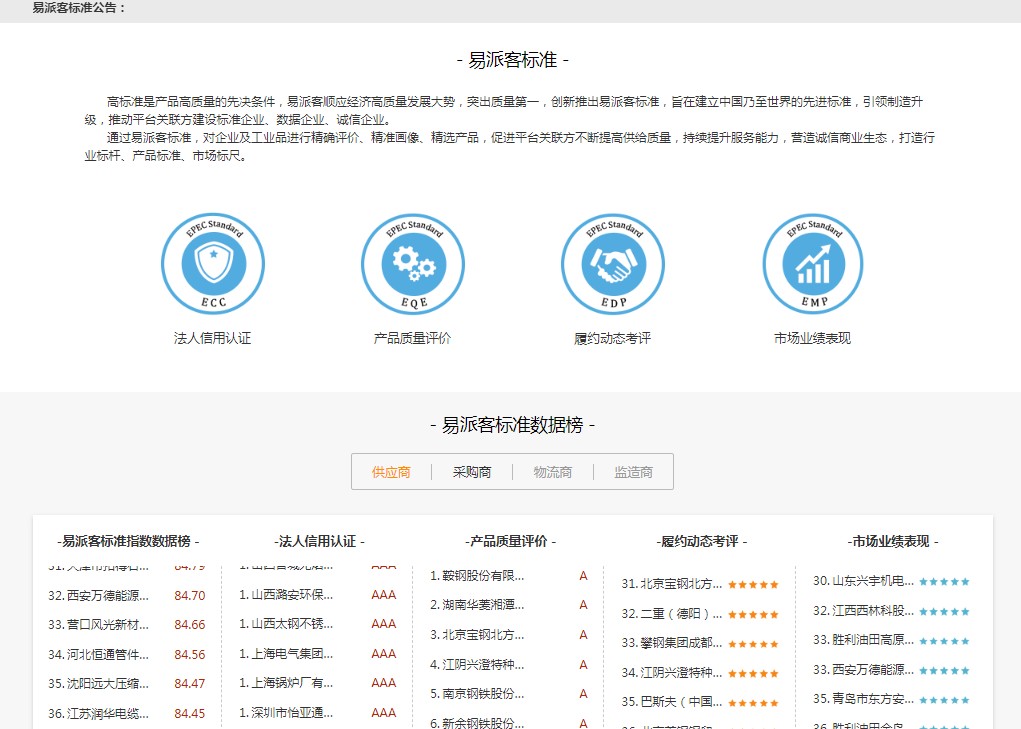
Task: Select the 监造商 tab
Action: coord(632,471)
